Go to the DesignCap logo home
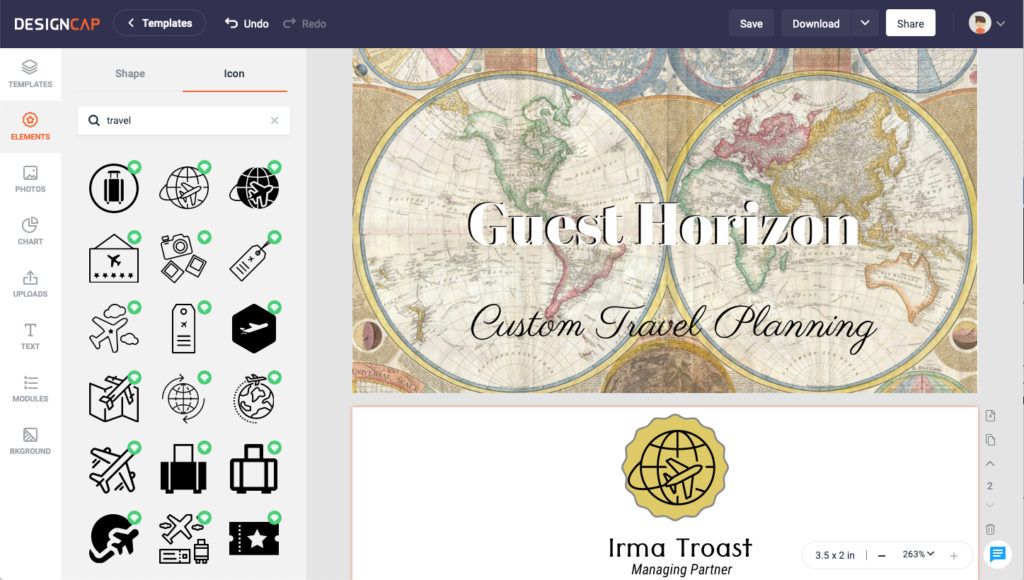 click(x=57, y=24)
